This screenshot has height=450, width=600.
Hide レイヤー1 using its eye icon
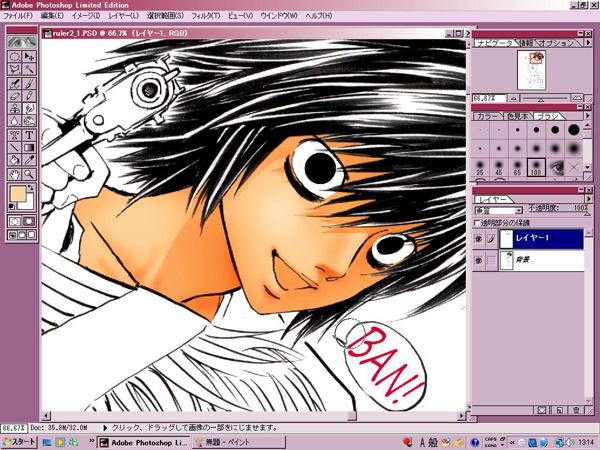click(x=478, y=239)
